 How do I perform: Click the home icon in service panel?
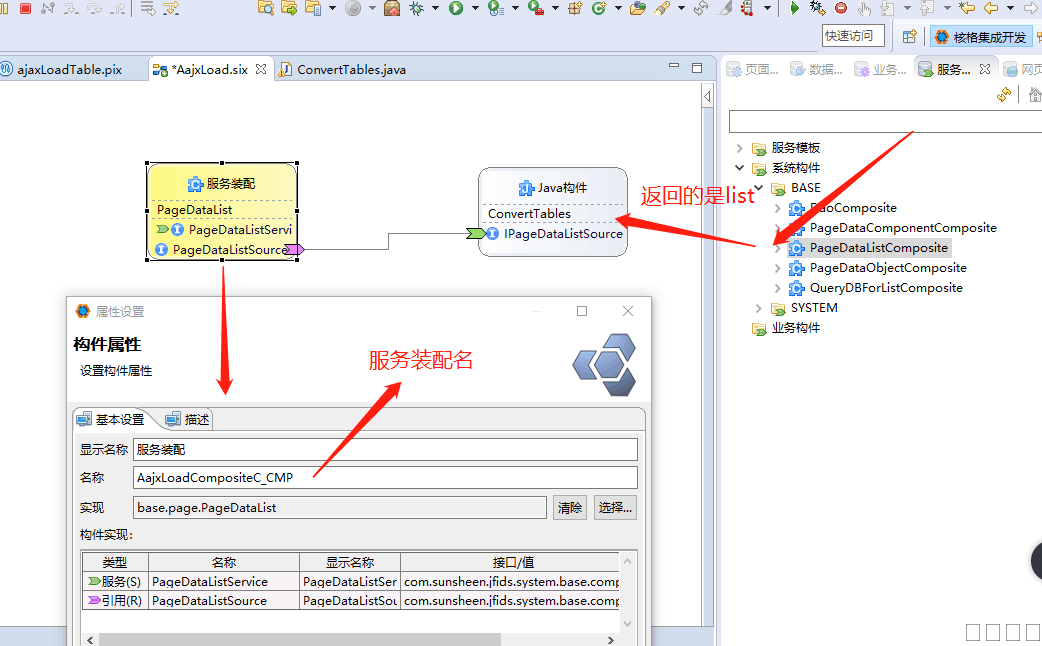point(1034,94)
